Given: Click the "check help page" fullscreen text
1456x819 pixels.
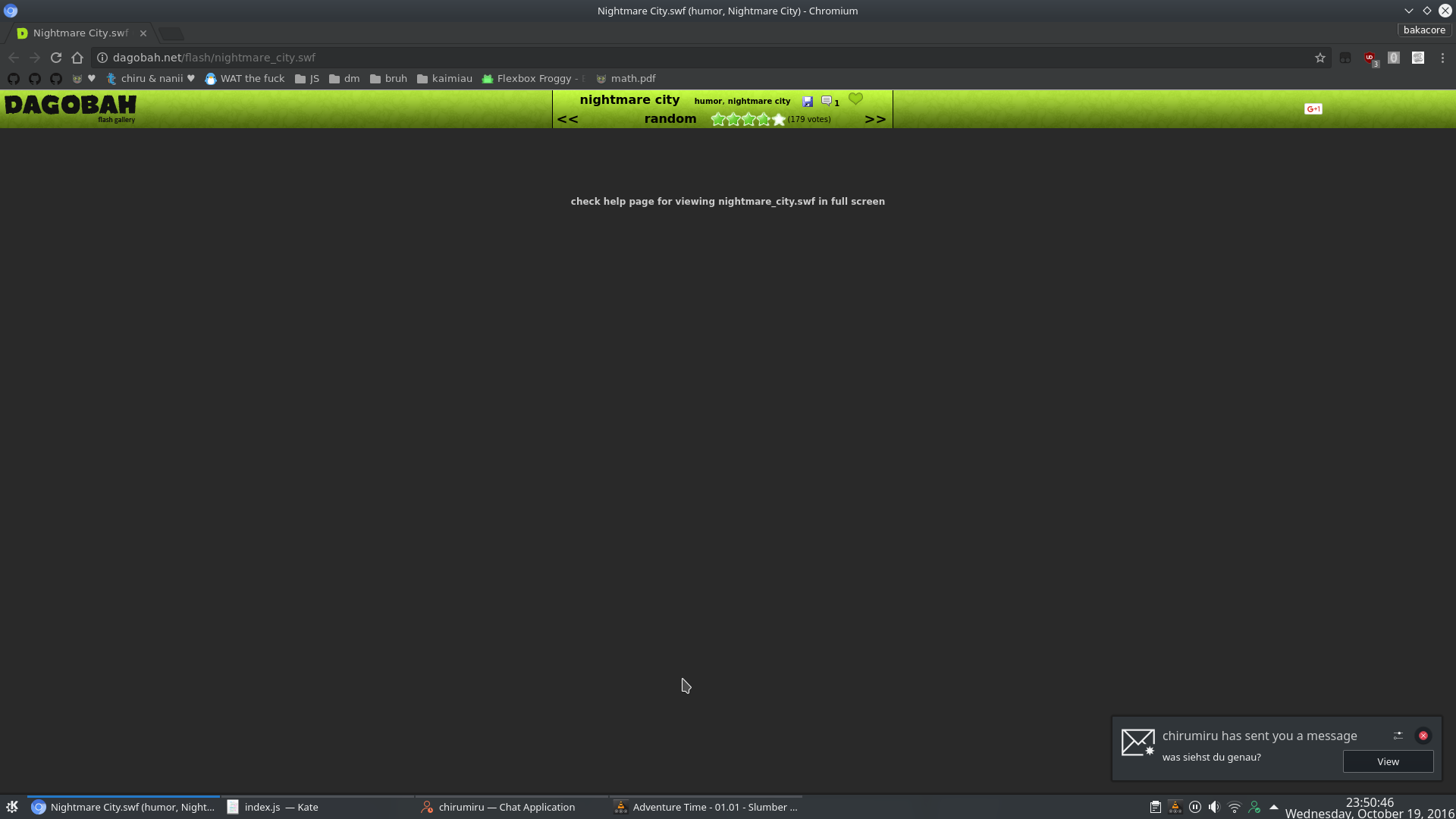Looking at the screenshot, I should click(728, 202).
